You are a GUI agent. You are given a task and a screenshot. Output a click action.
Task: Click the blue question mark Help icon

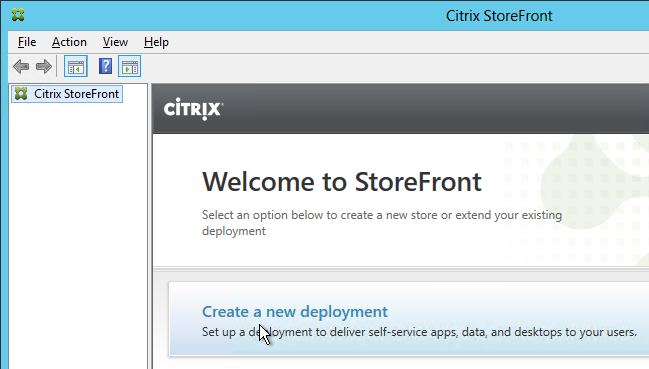pyautogui.click(x=105, y=66)
